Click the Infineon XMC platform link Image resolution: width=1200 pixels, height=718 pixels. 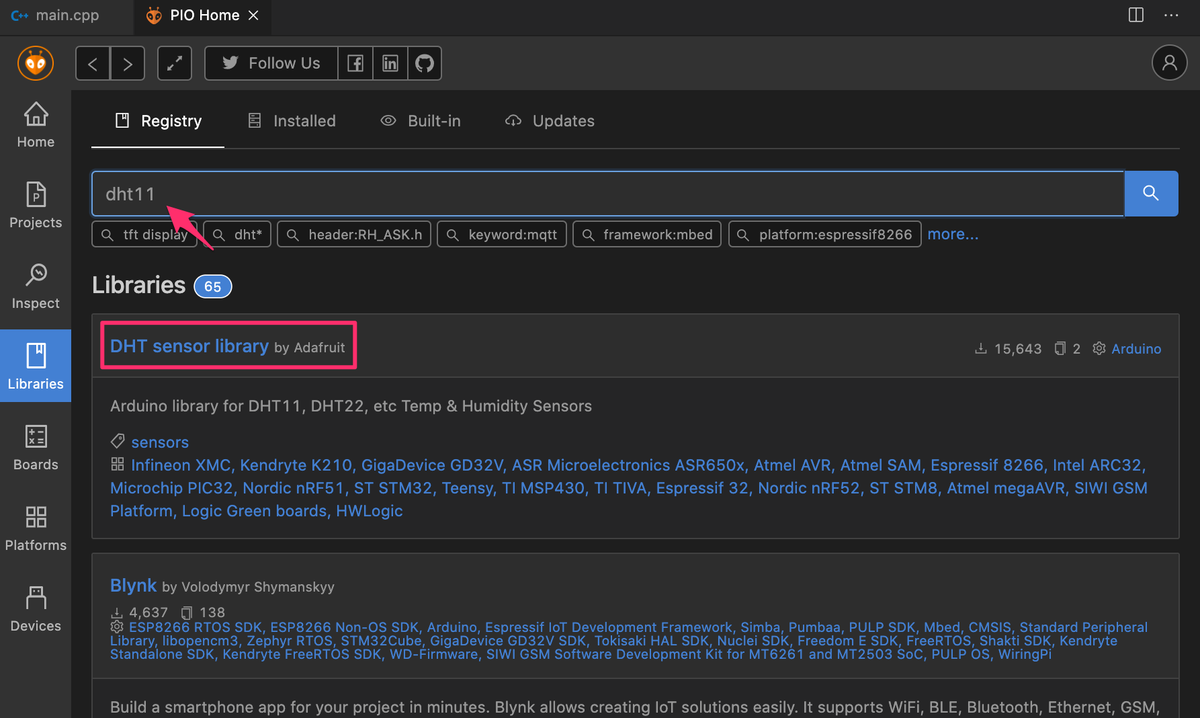tap(183, 465)
